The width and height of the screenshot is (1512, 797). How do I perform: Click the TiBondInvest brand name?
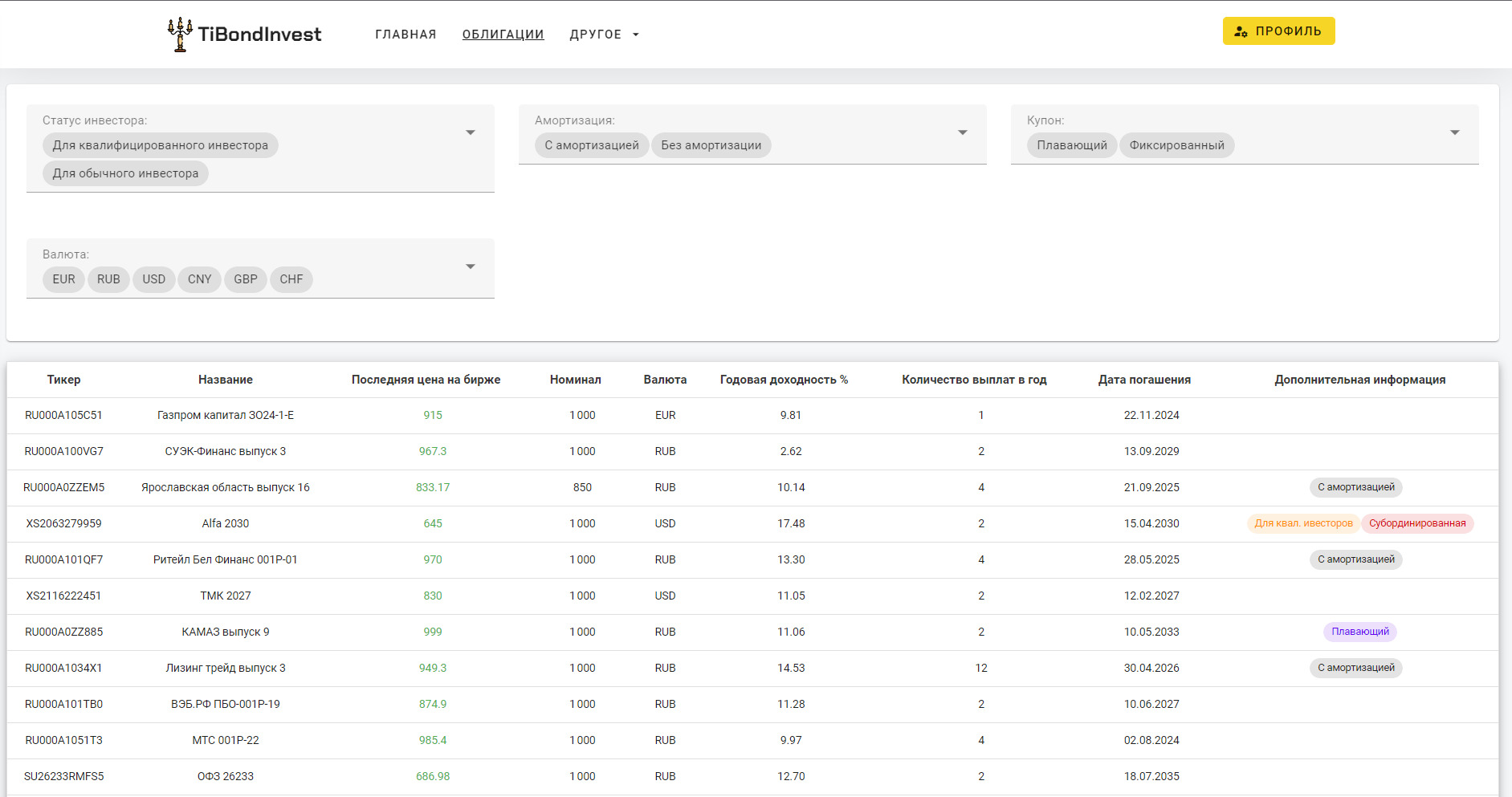[x=259, y=35]
